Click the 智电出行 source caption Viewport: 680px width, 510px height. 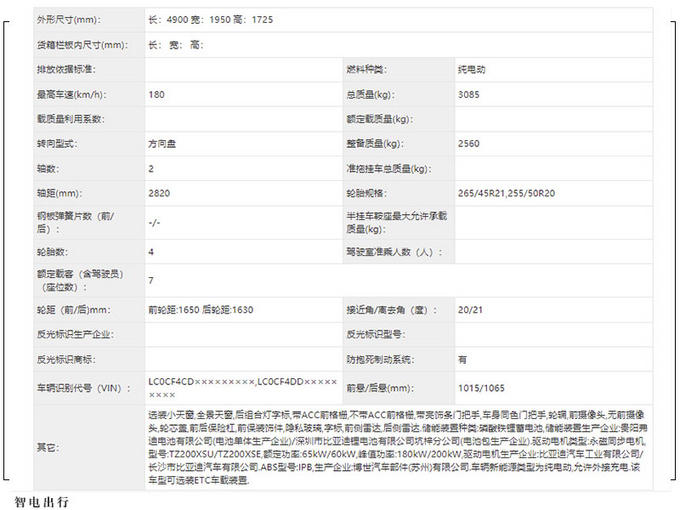point(42,502)
